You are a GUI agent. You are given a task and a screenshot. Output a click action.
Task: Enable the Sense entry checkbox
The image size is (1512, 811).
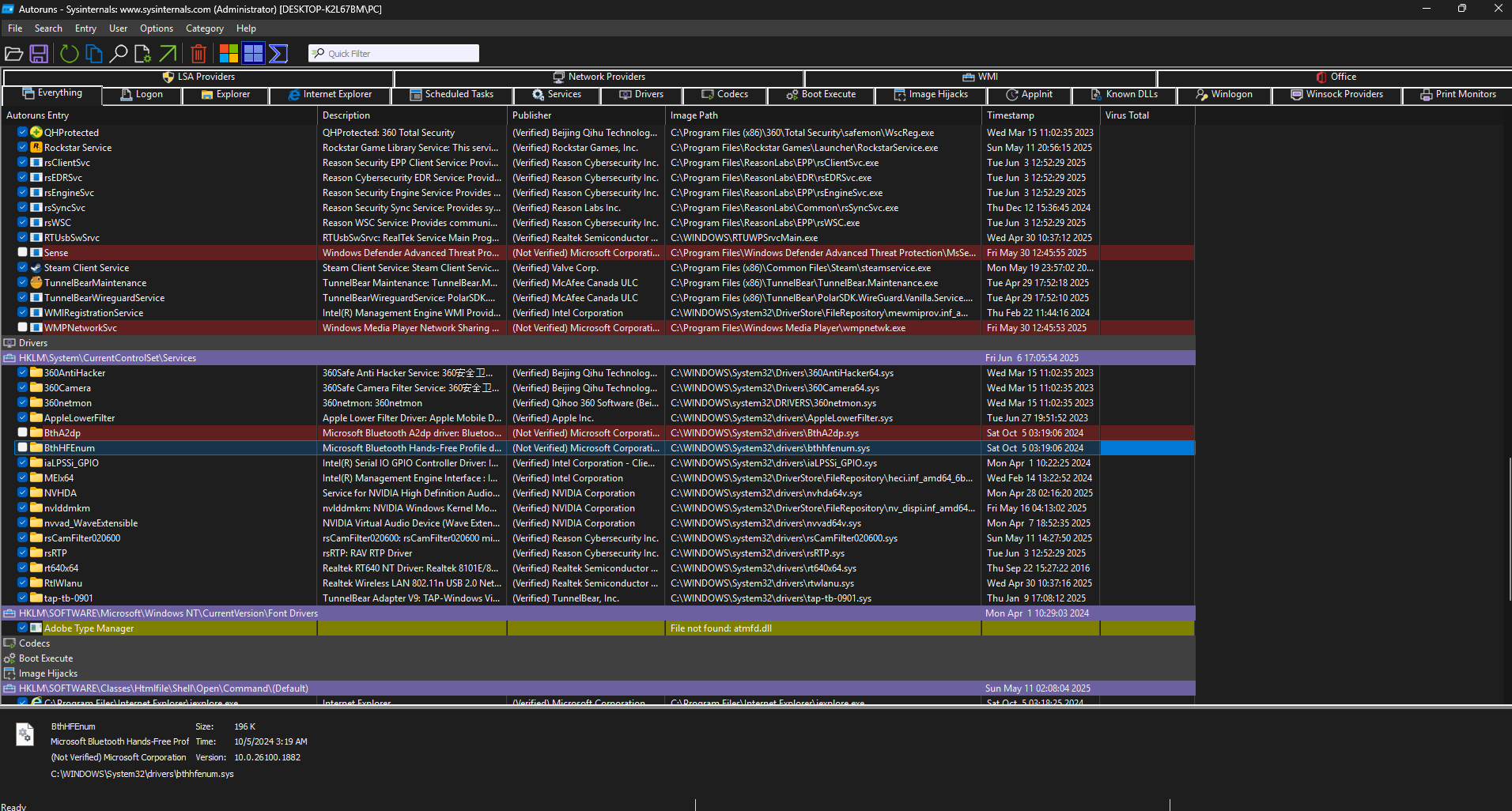(x=22, y=252)
